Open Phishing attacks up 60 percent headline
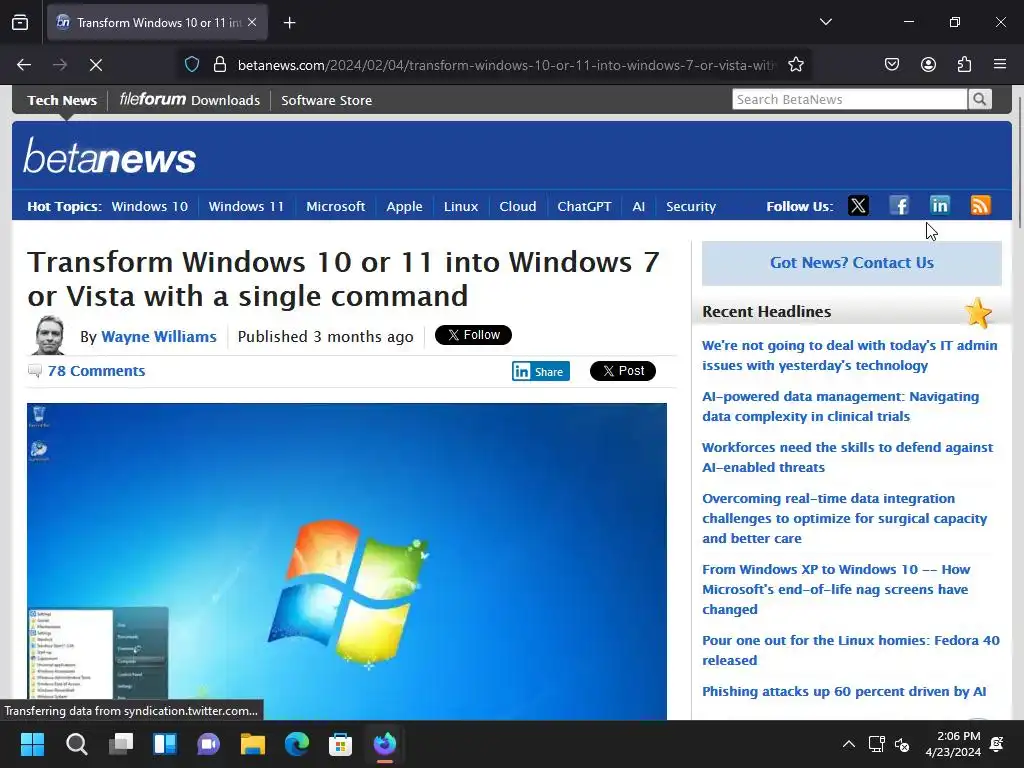Viewport: 1024px width, 768px height. click(x=844, y=692)
